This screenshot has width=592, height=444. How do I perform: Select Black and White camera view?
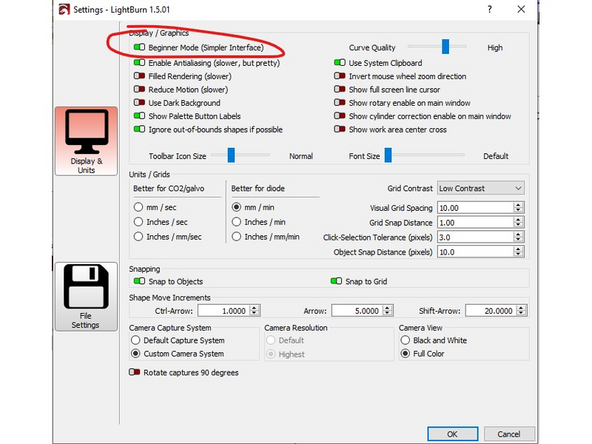[x=405, y=340]
